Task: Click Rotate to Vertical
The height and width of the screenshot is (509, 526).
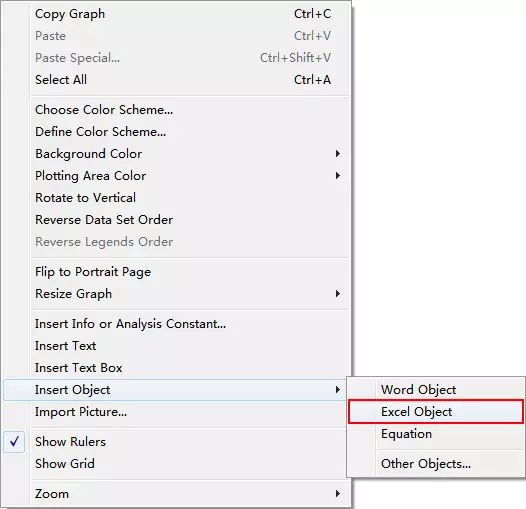Action: pos(175,198)
